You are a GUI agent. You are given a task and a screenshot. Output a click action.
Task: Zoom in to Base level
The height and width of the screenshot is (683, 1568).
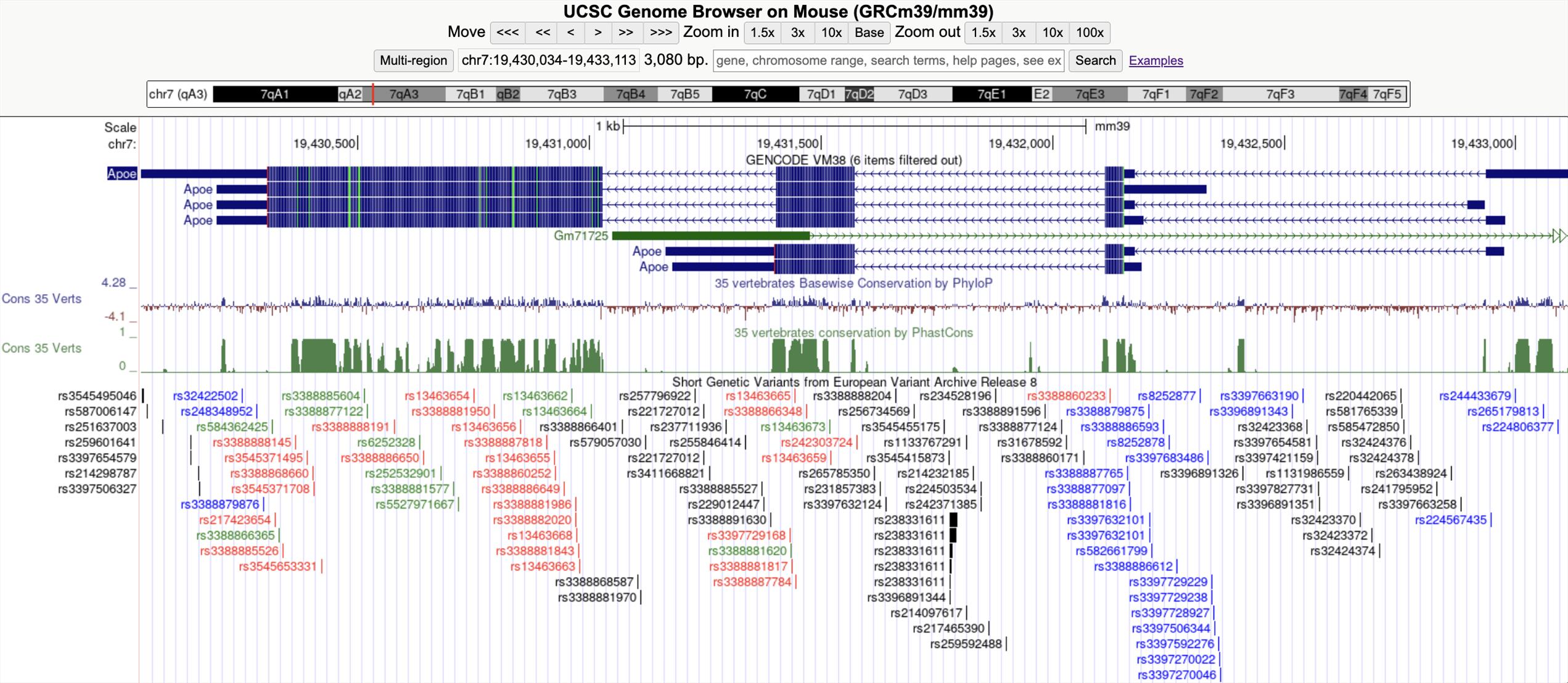pos(869,33)
